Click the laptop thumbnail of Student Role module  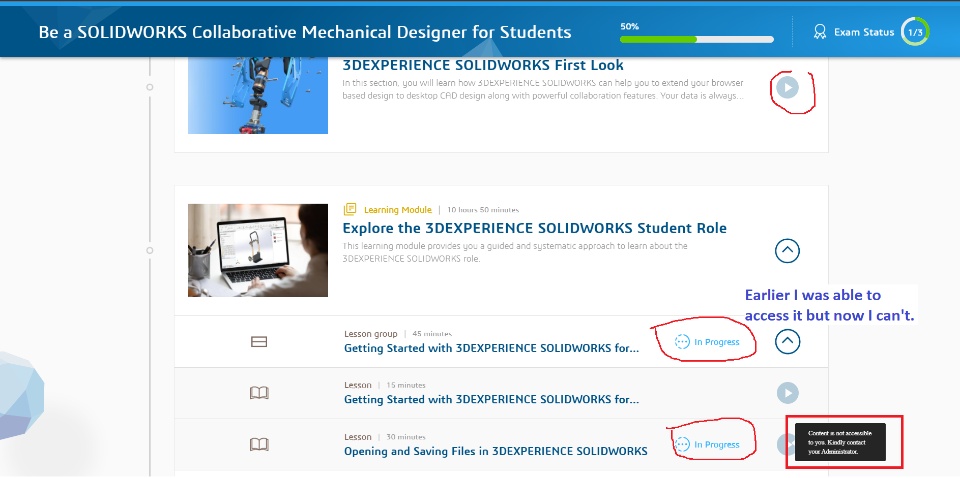coord(258,251)
